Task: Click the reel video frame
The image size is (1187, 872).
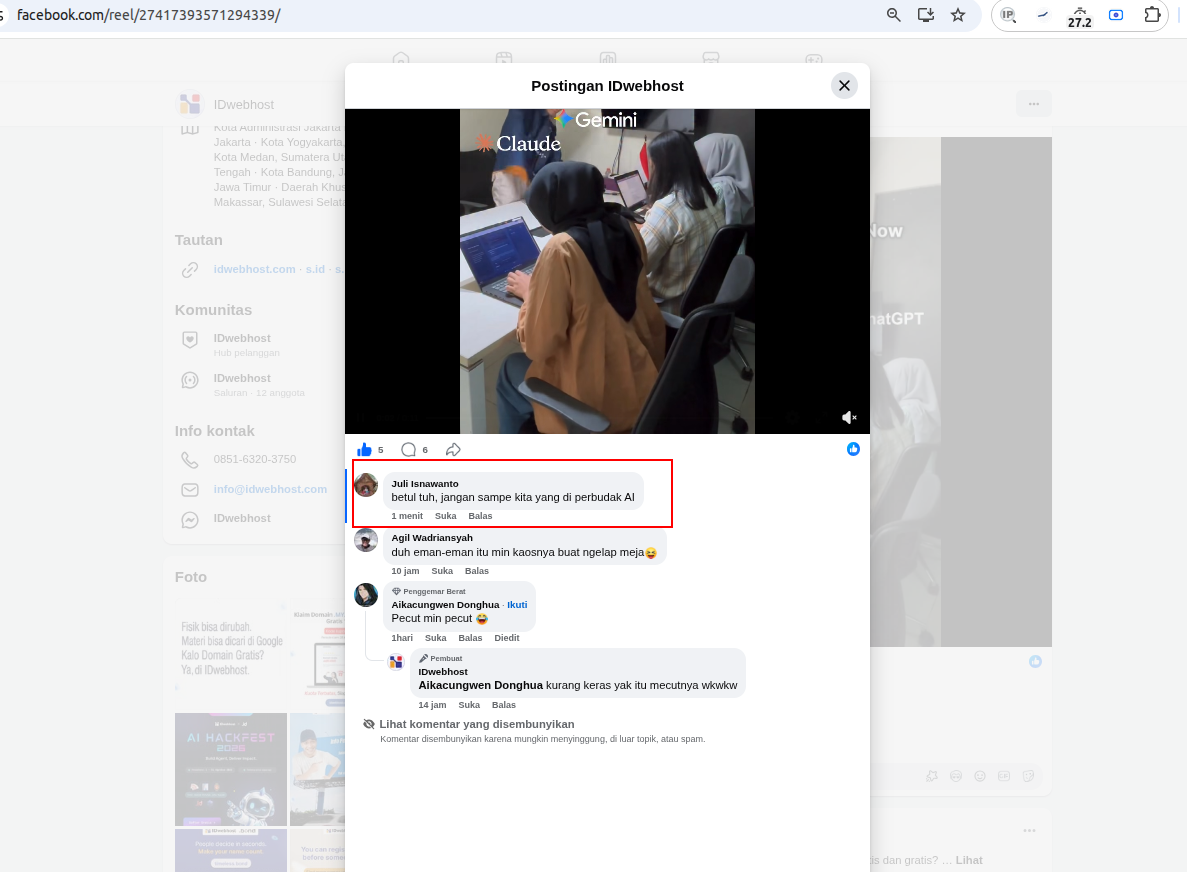Action: [x=607, y=271]
